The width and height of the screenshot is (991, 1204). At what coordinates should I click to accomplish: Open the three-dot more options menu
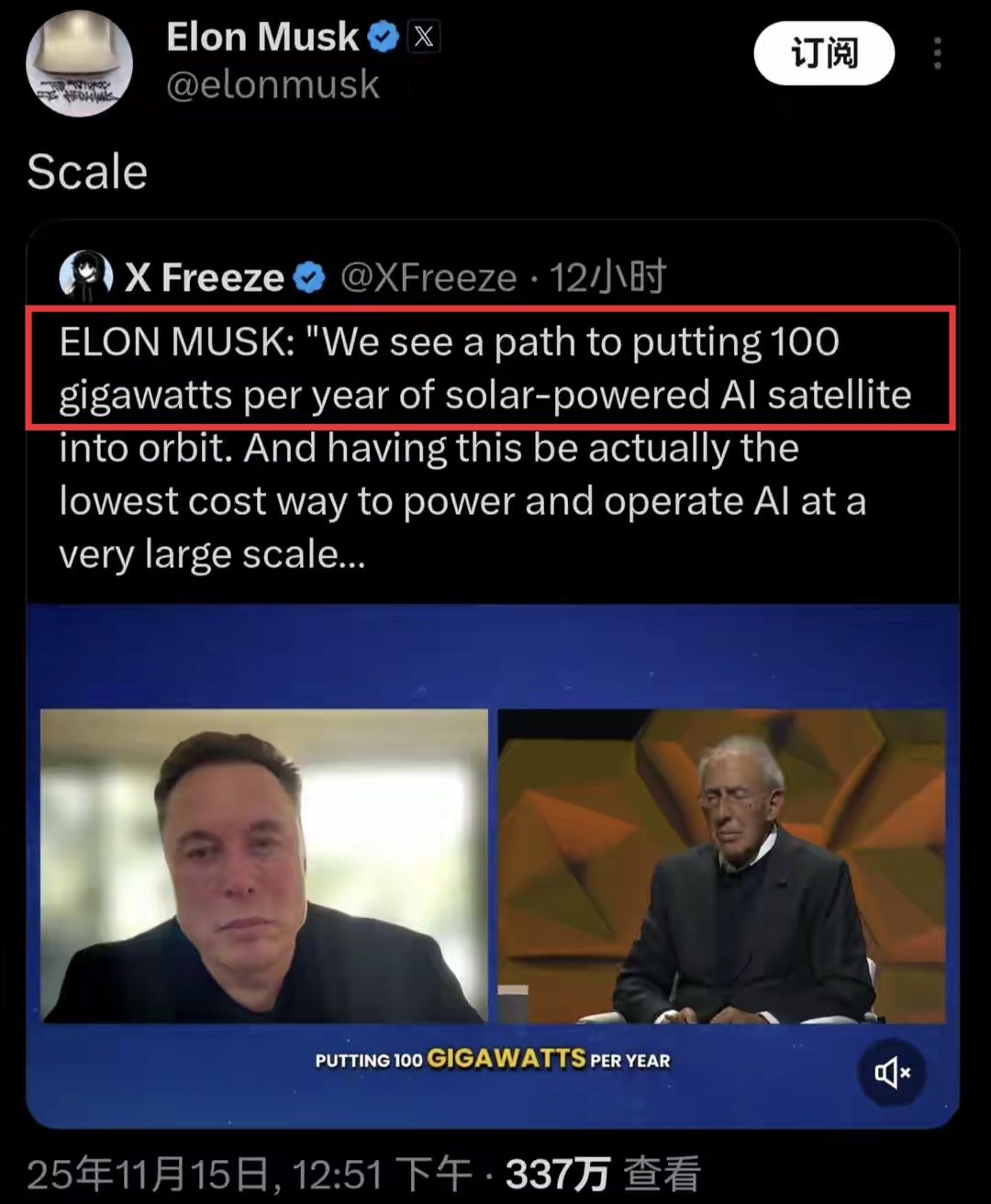tap(937, 54)
